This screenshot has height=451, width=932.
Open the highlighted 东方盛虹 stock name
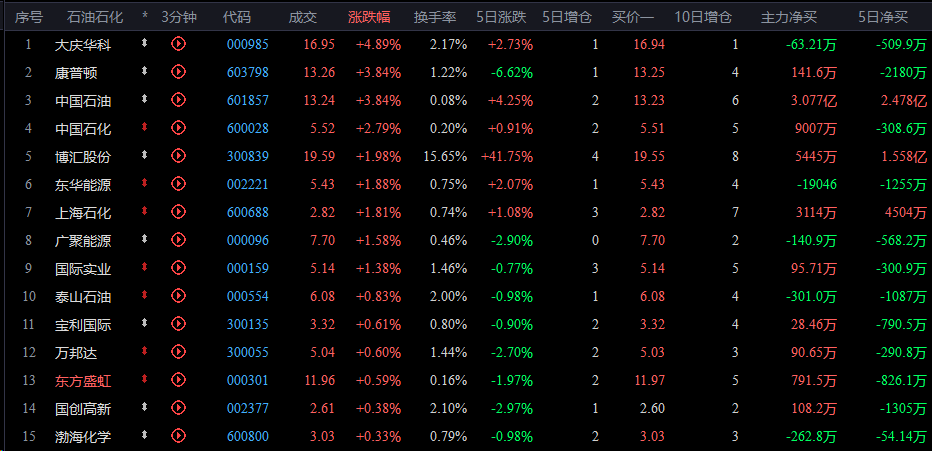pos(83,381)
